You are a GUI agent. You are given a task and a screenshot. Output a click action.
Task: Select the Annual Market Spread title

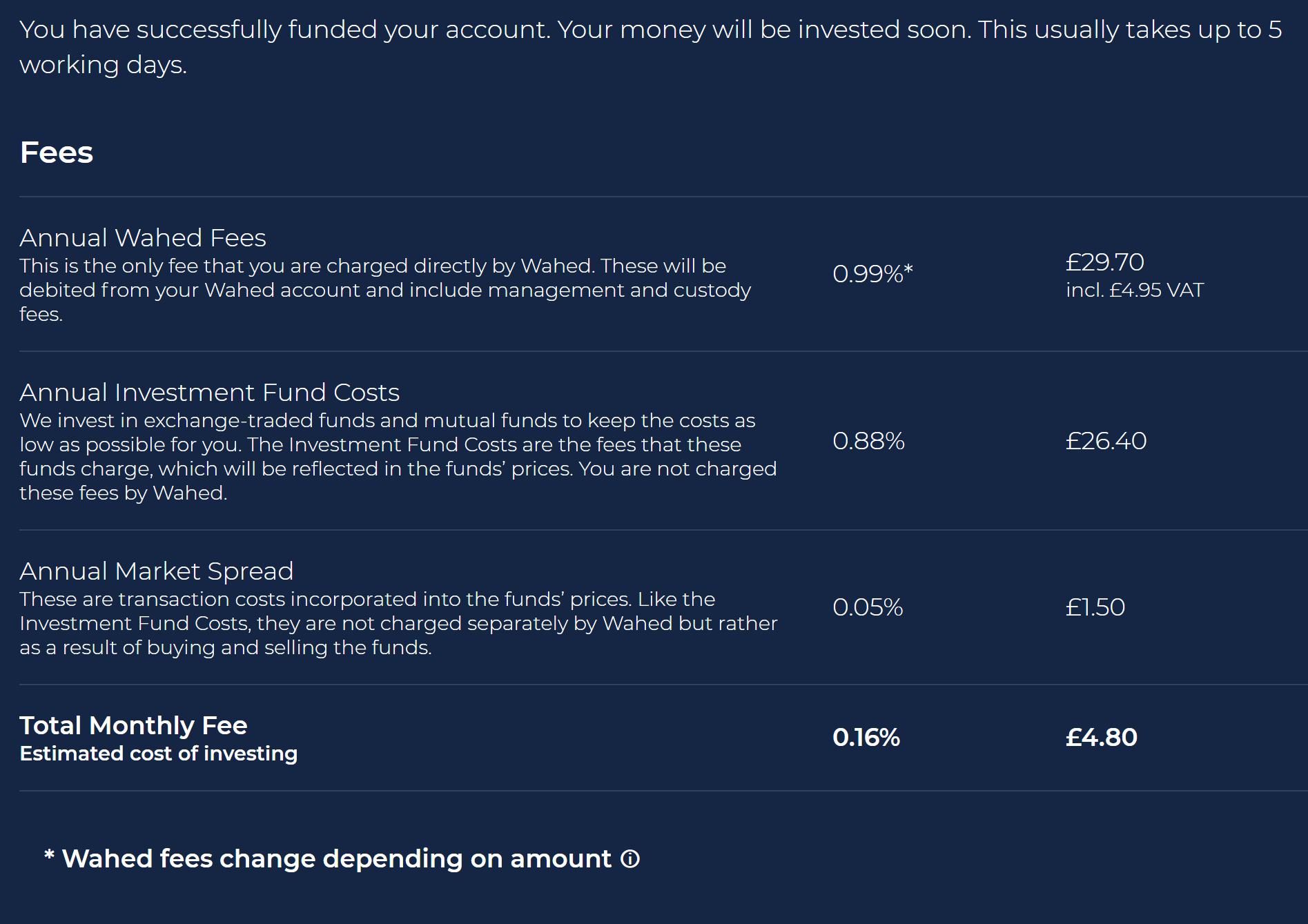click(x=157, y=571)
